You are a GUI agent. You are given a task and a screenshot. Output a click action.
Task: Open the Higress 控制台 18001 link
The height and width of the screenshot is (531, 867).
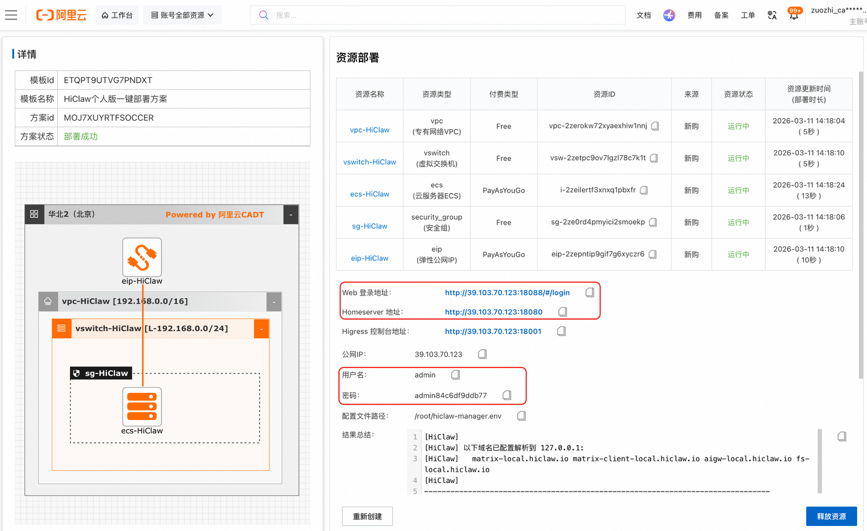point(493,331)
